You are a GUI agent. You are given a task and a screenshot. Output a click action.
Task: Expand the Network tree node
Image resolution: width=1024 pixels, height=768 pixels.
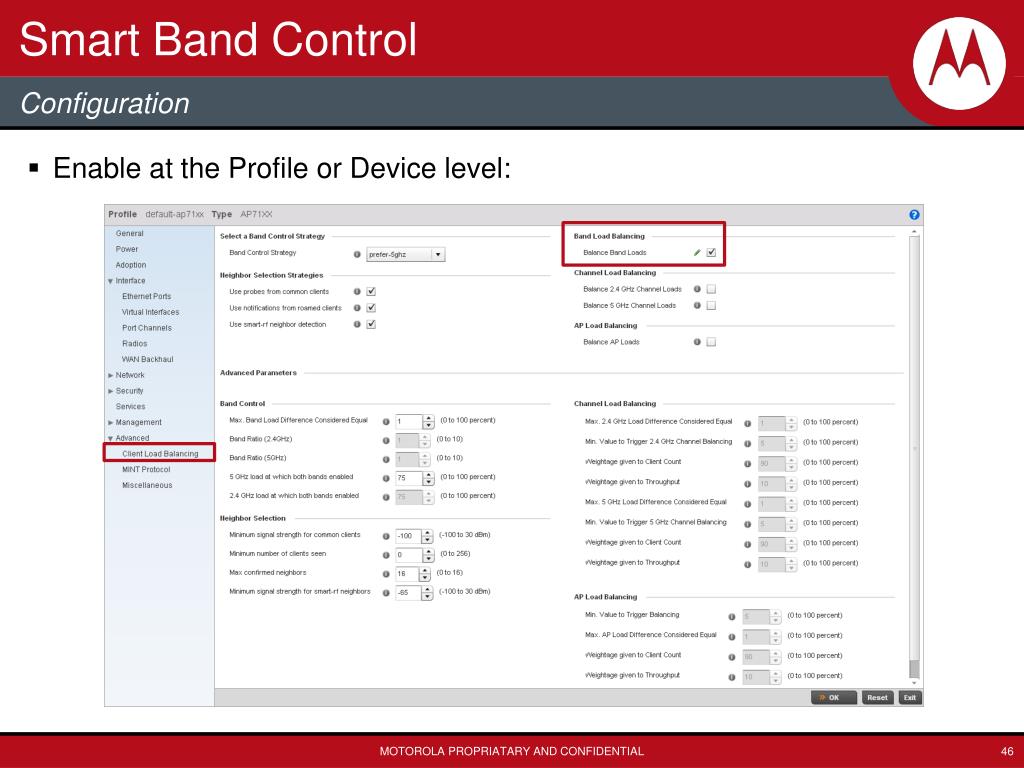click(111, 376)
